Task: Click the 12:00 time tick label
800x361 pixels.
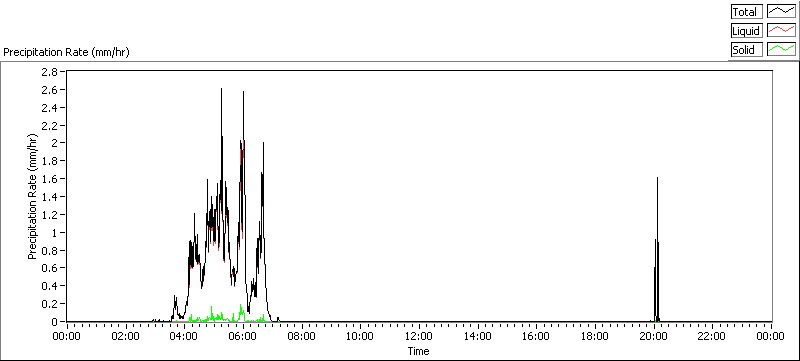Action: pos(419,336)
